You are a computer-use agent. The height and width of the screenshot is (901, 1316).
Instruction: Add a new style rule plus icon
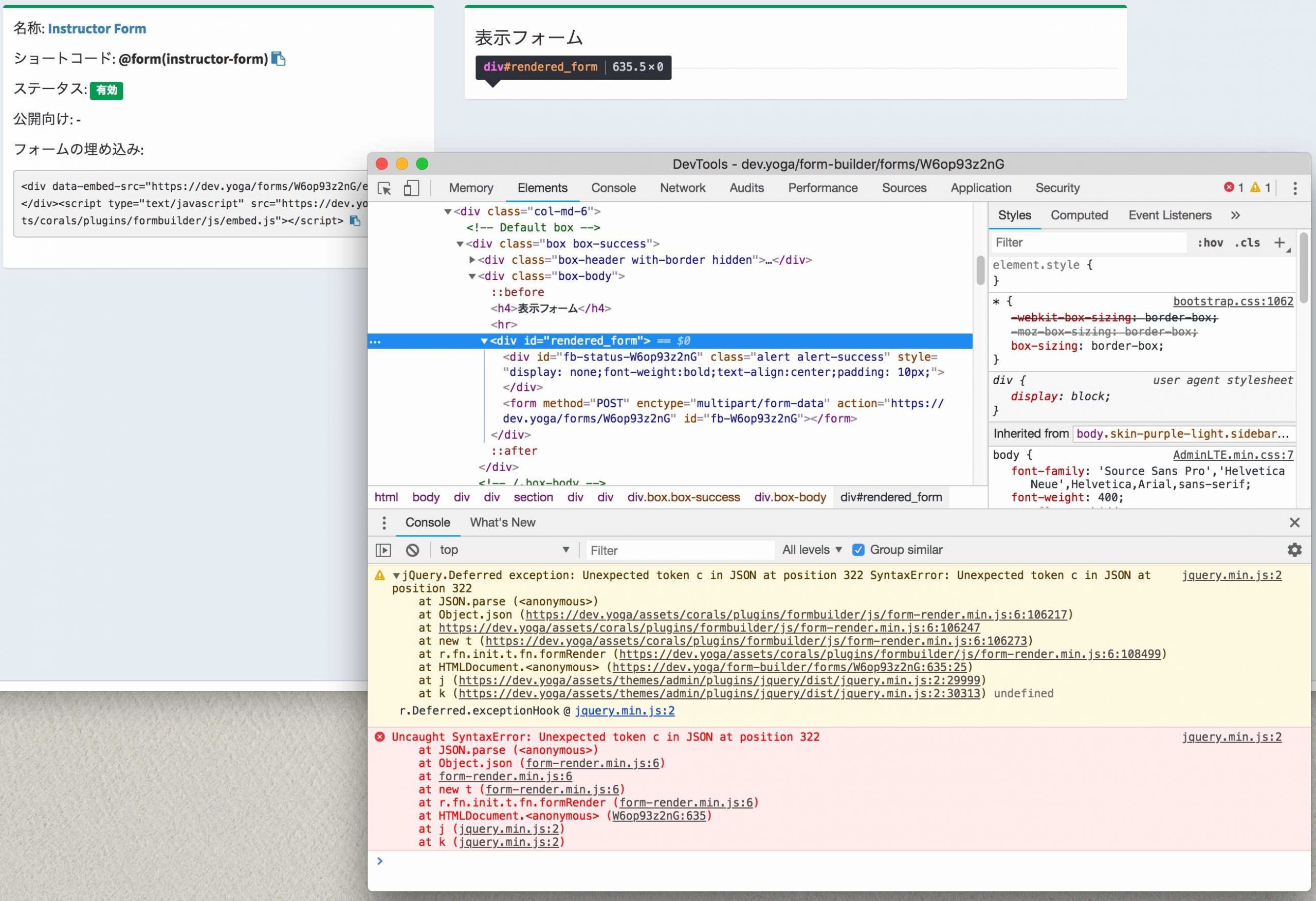tap(1279, 243)
